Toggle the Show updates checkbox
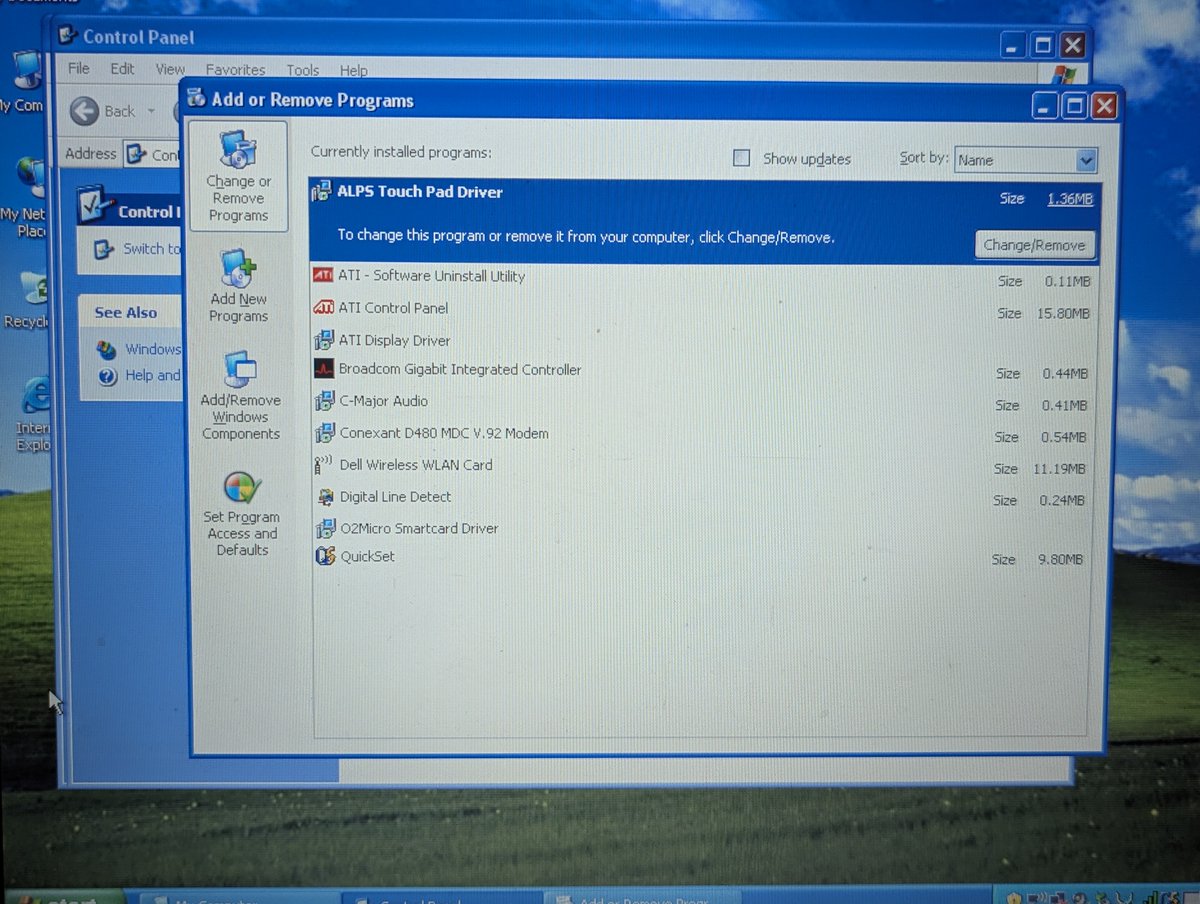Screen dimensions: 1200x904 coord(741,158)
